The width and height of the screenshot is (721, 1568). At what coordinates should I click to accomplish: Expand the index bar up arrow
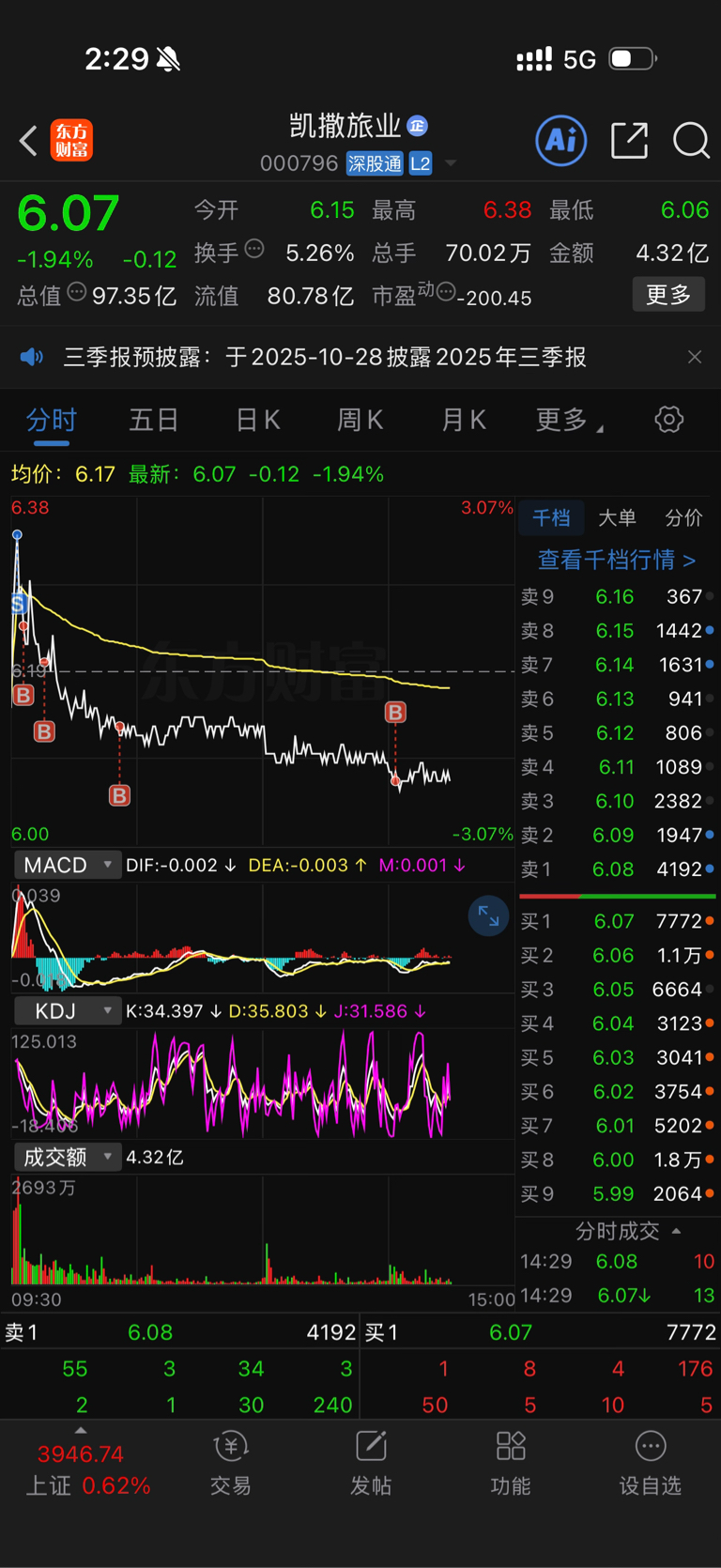coord(81,1431)
